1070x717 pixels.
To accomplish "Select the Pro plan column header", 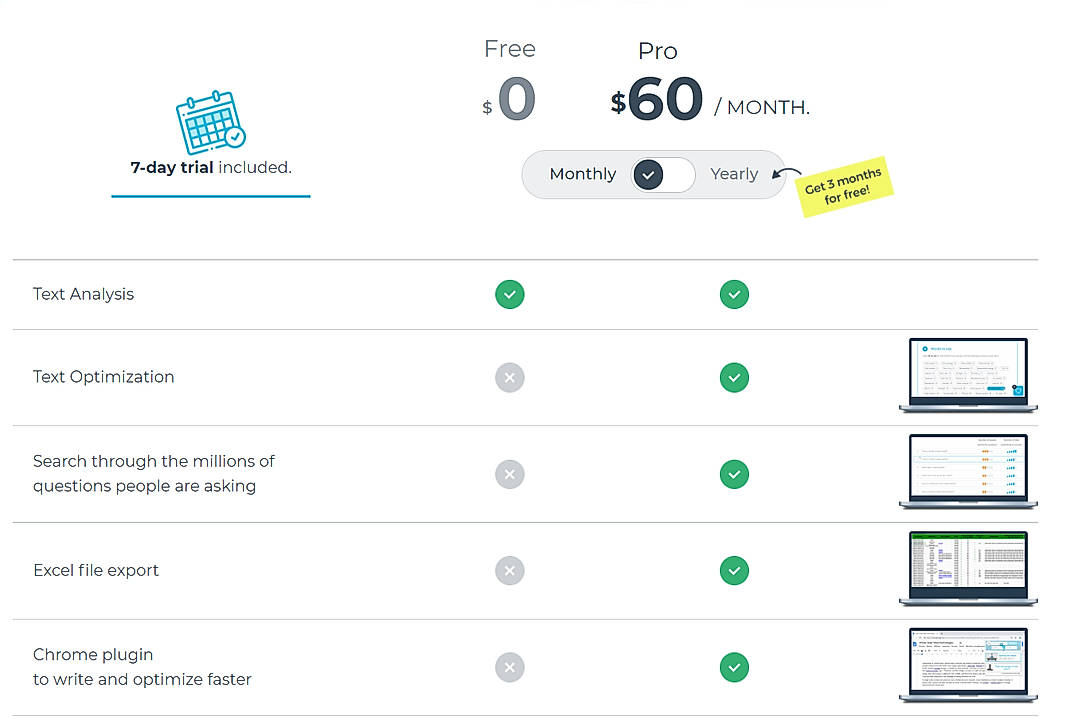I will coord(657,50).
